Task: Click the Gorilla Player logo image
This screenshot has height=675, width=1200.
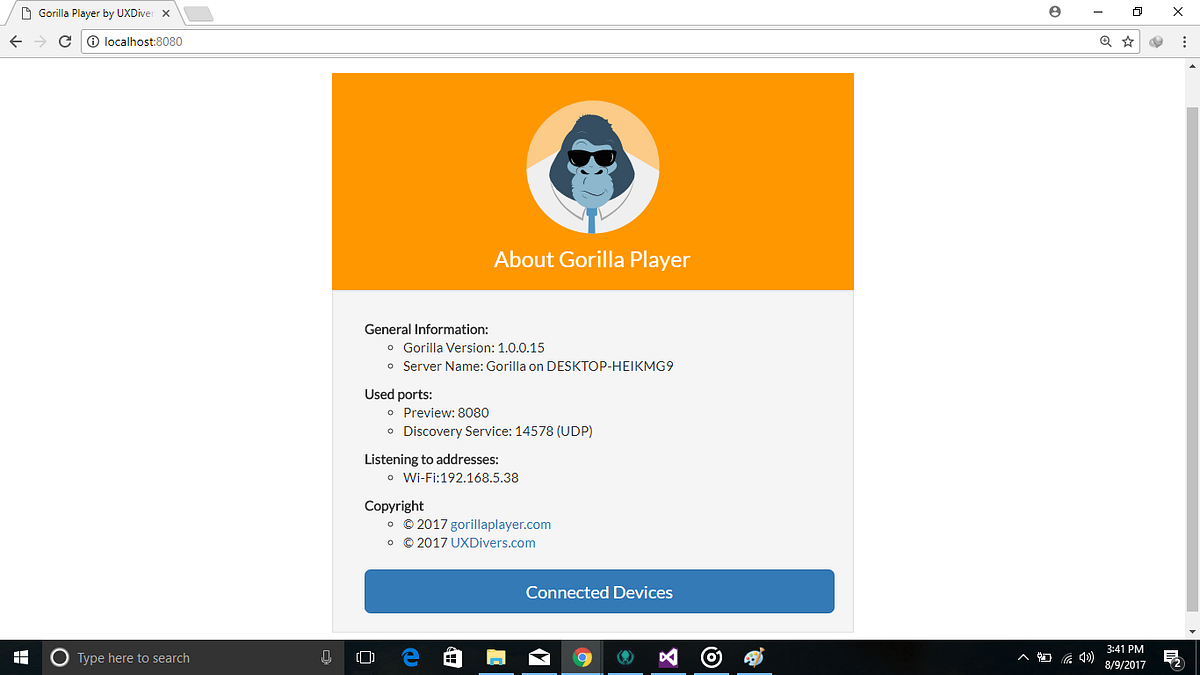Action: [592, 167]
